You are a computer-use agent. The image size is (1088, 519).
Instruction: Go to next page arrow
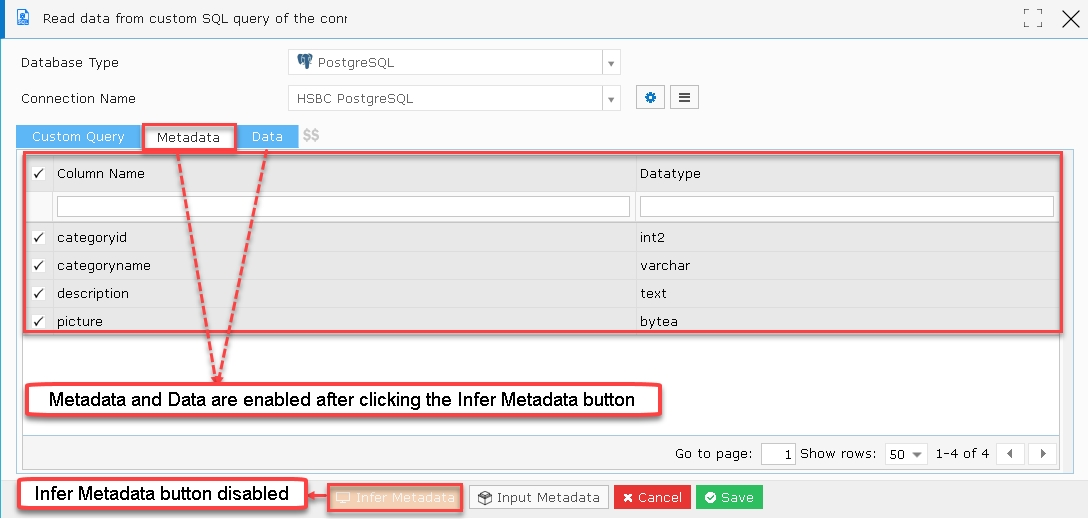1043,454
